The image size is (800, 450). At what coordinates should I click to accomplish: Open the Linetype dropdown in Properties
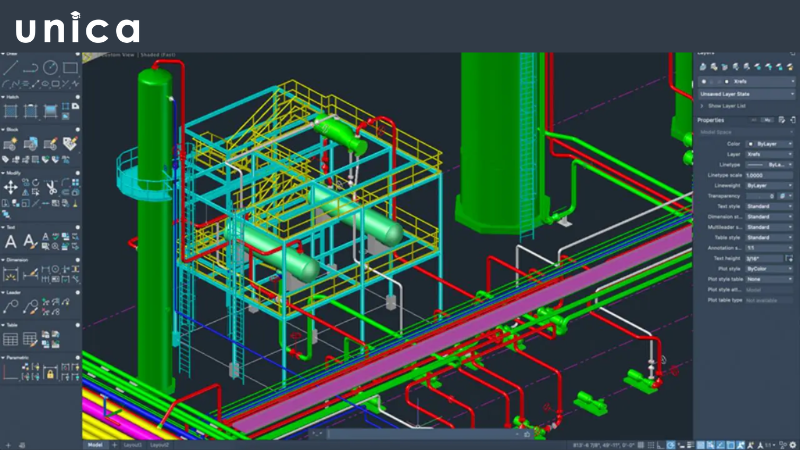click(769, 165)
